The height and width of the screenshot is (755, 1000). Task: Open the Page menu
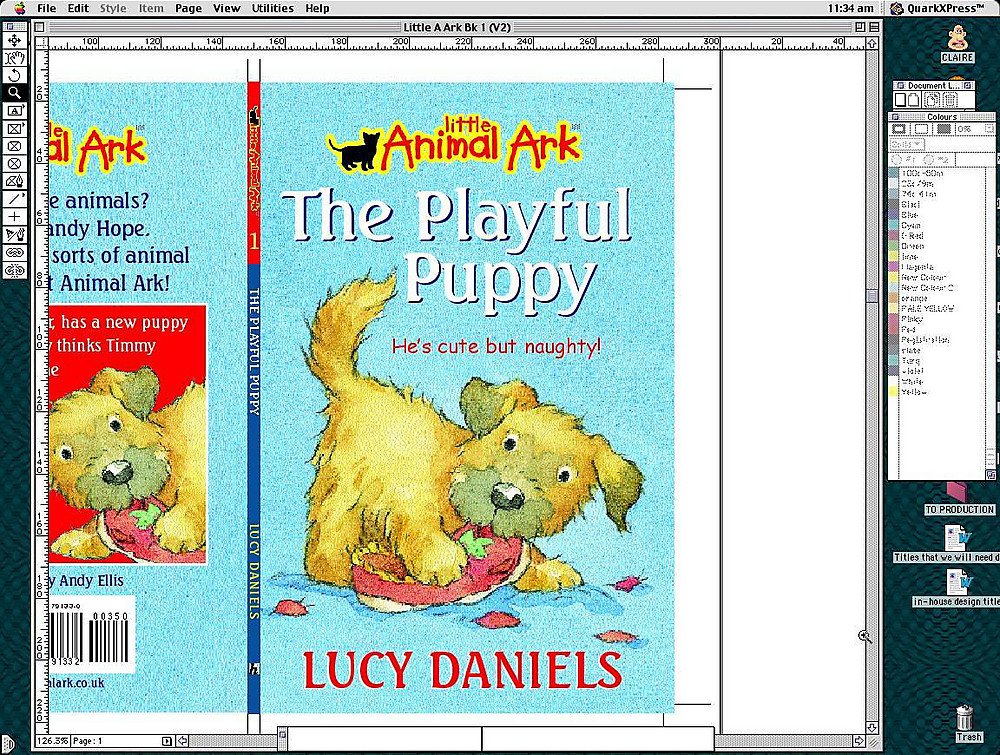click(188, 8)
